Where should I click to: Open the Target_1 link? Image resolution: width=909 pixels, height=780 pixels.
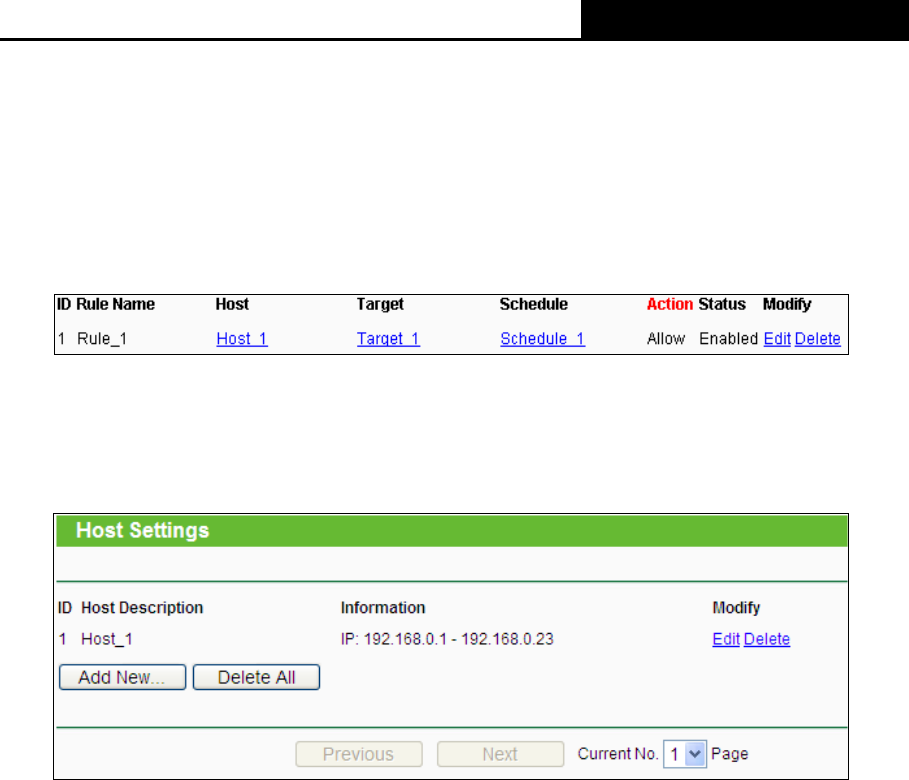click(388, 339)
